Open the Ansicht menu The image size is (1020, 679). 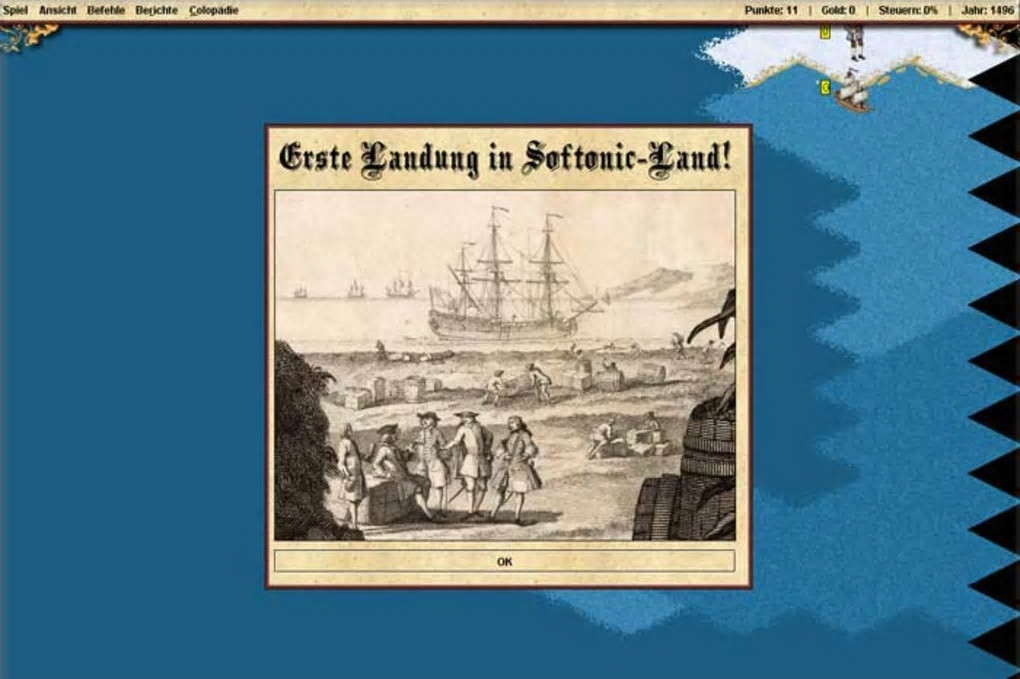[x=57, y=10]
